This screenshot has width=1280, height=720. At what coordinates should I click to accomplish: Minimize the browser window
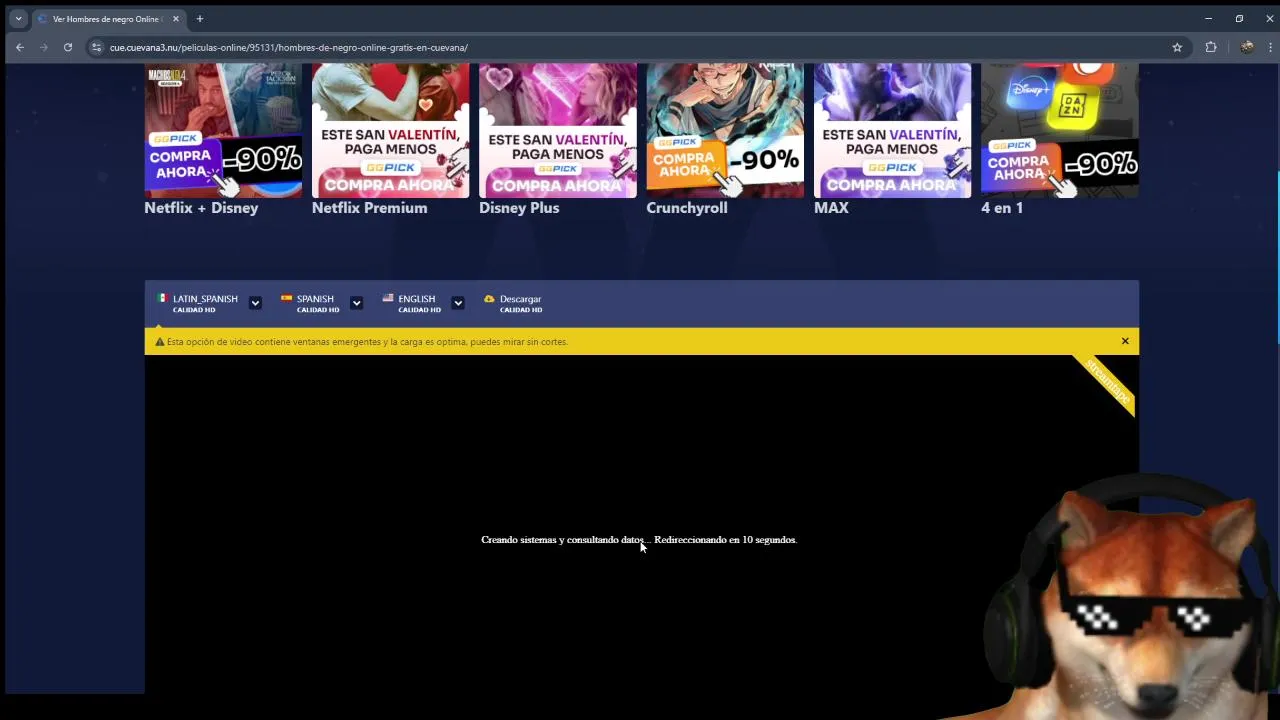1208,18
